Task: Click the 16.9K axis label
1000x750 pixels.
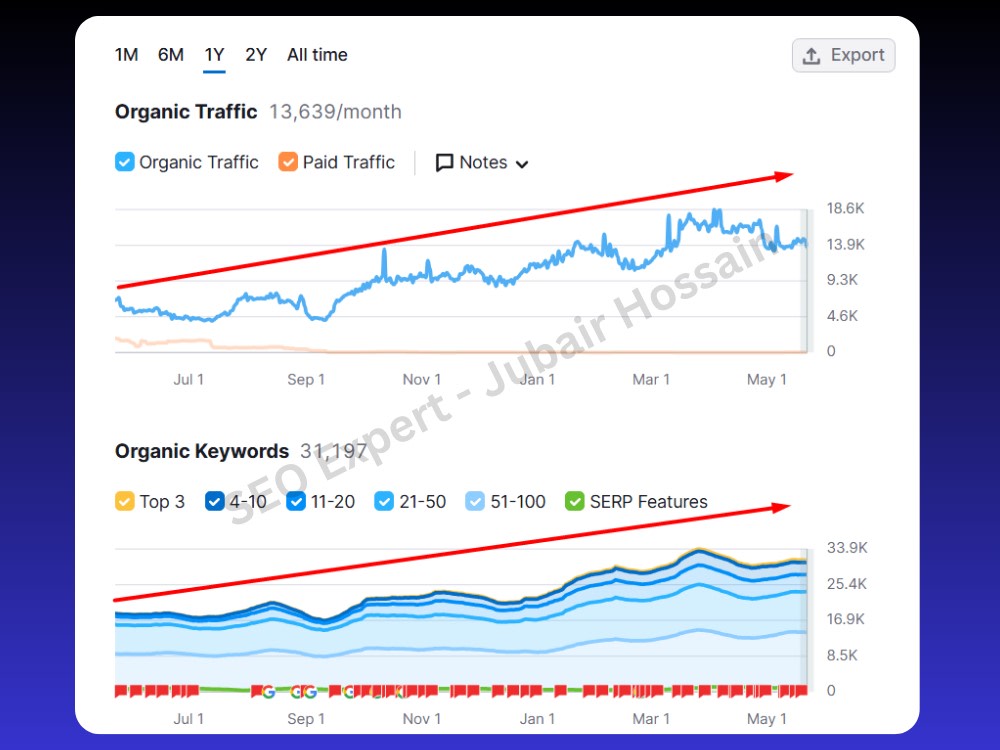Action: coord(846,619)
